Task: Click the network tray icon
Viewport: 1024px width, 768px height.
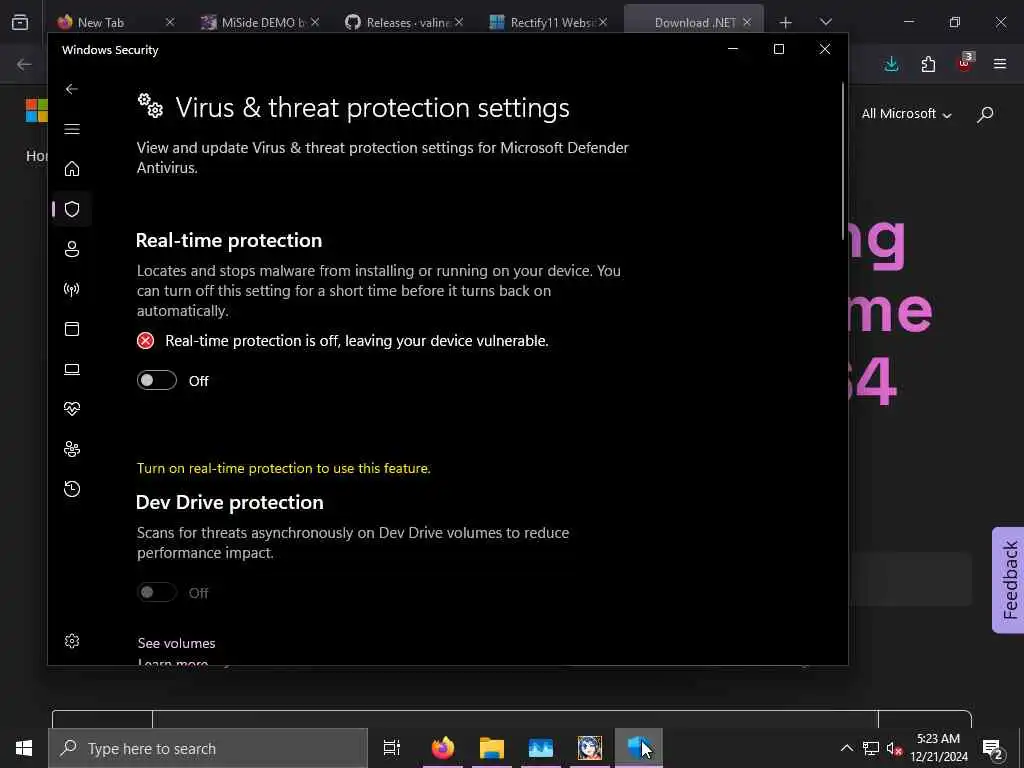Action: click(x=871, y=748)
